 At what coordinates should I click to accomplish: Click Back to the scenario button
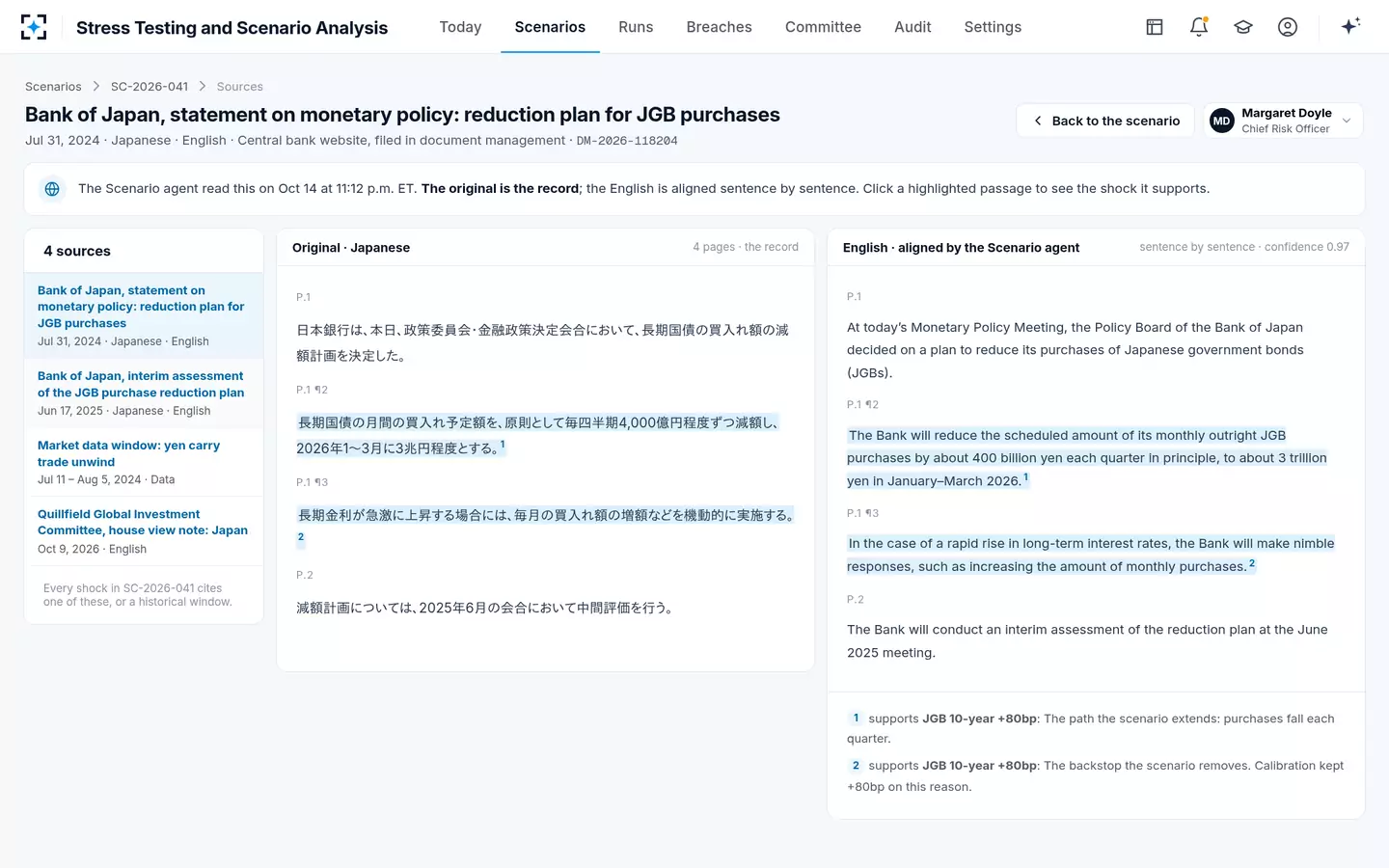[x=1105, y=121]
